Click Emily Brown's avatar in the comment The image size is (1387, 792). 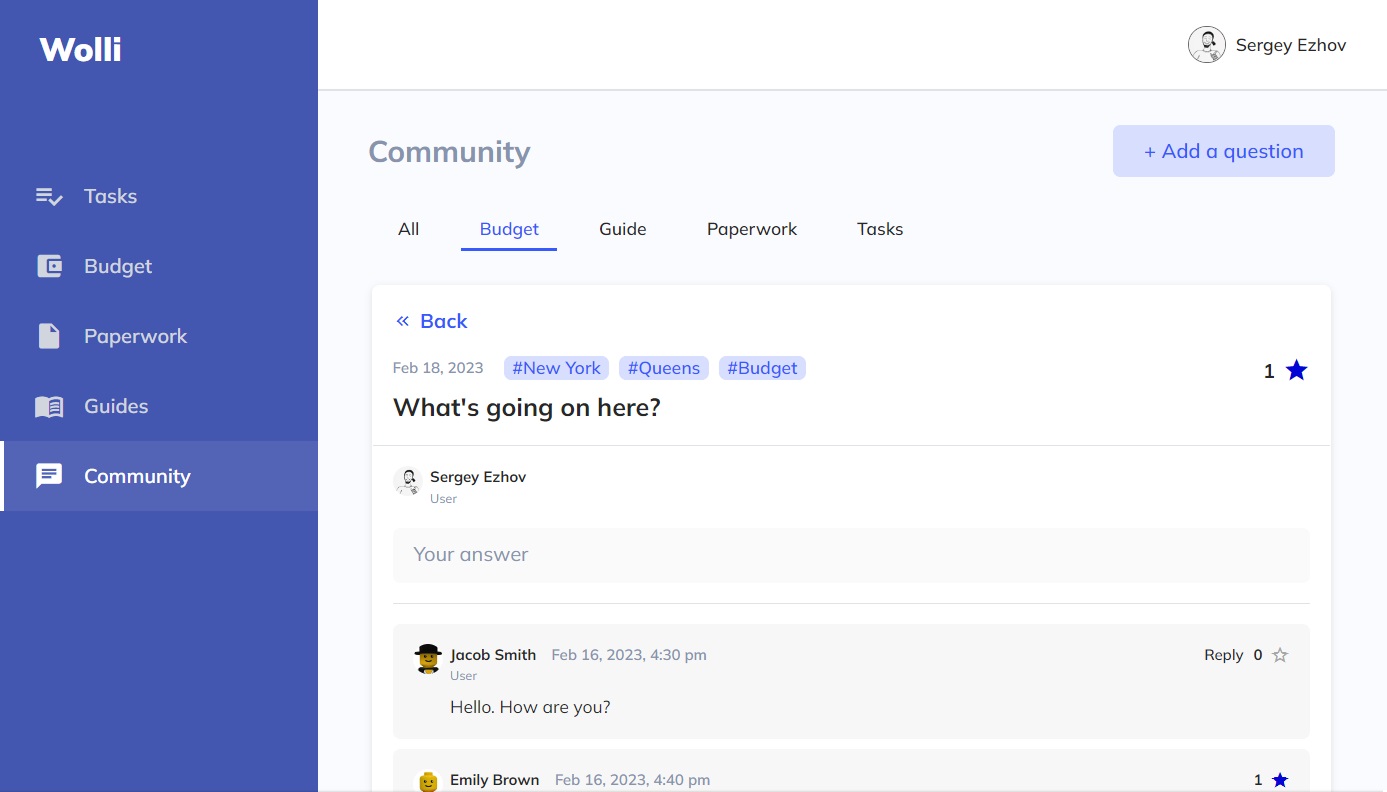pyautogui.click(x=428, y=781)
